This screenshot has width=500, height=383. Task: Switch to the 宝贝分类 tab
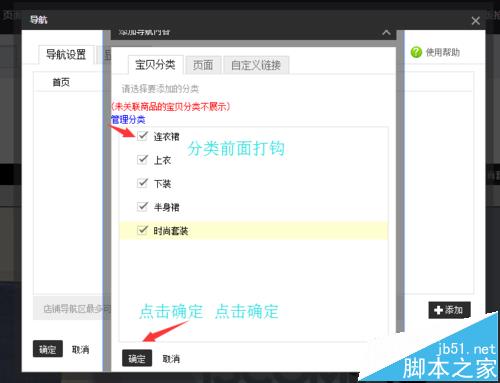click(155, 64)
